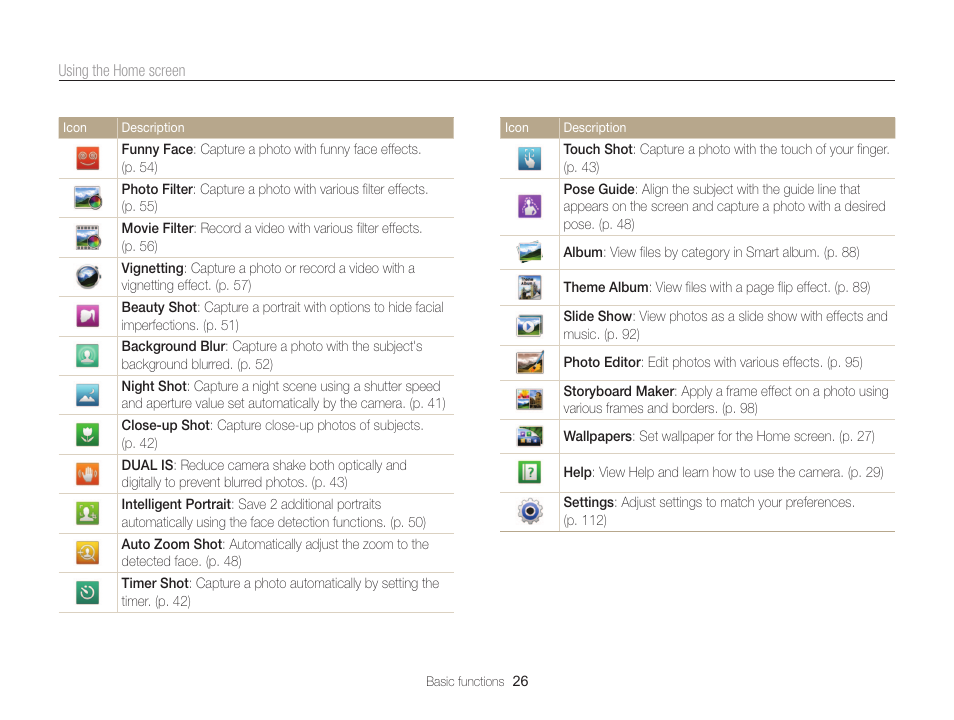
Task: Click the 'Intelligent Portrait' title text
Action: (x=176, y=505)
